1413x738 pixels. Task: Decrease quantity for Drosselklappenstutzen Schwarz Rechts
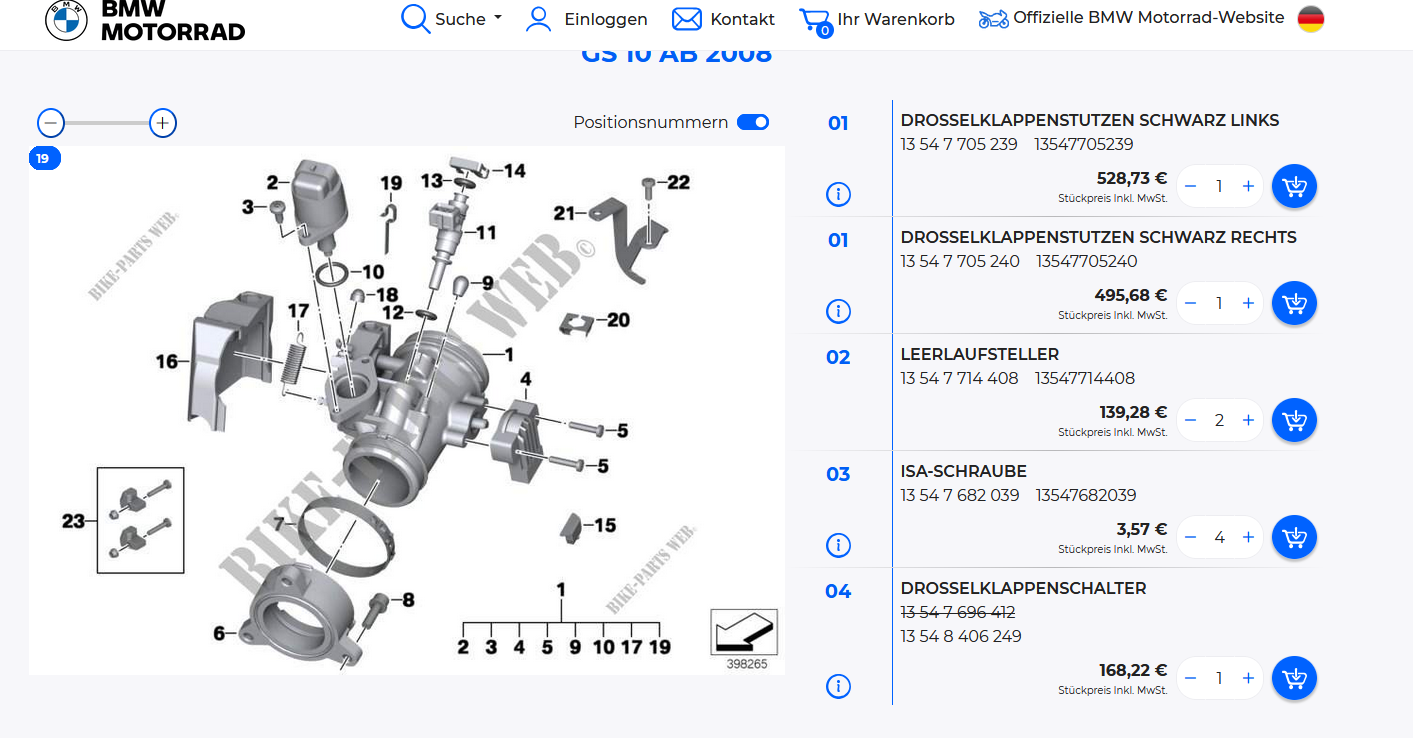coord(1190,303)
